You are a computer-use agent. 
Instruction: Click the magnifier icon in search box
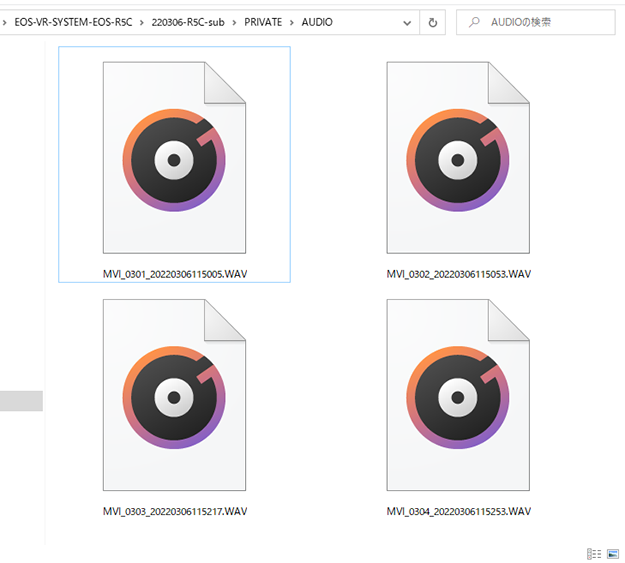pyautogui.click(x=474, y=22)
